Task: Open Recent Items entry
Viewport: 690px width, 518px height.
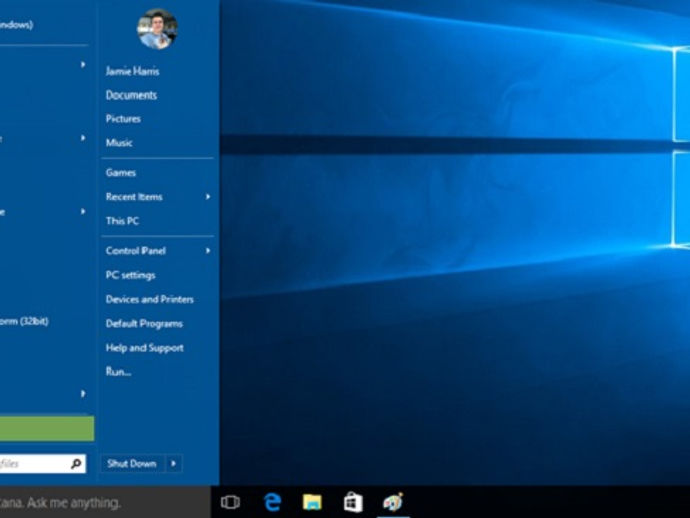Action: pos(134,197)
